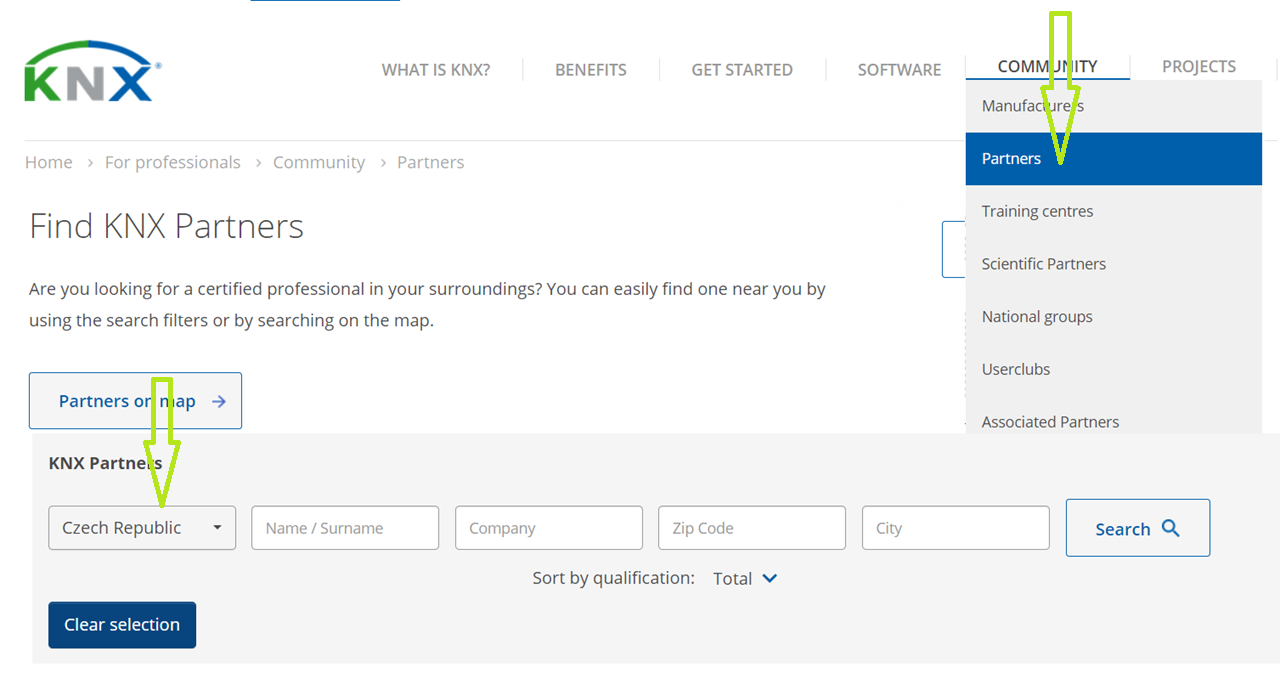The image size is (1280, 687).
Task: Select Userclubs menu entry
Action: pos(1114,369)
